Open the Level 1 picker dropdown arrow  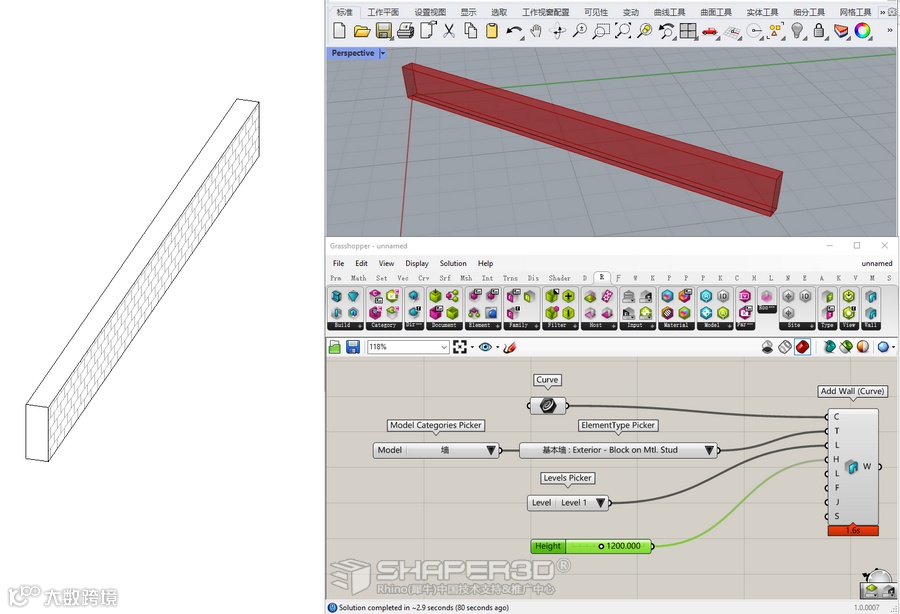pos(600,503)
